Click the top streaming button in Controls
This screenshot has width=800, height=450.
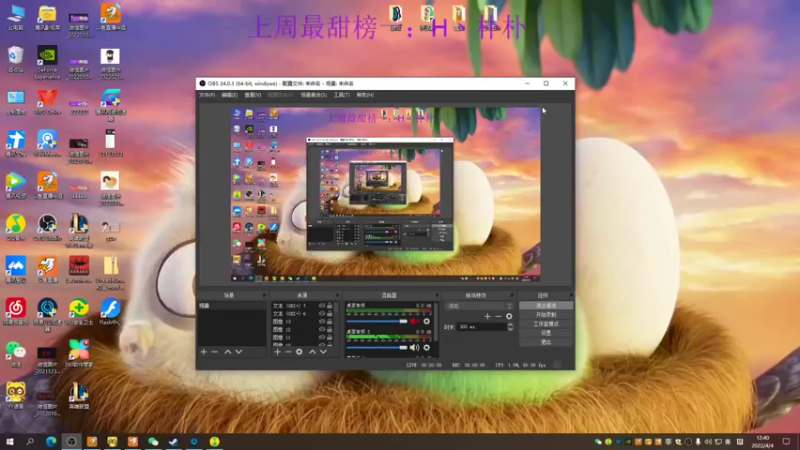[546, 306]
